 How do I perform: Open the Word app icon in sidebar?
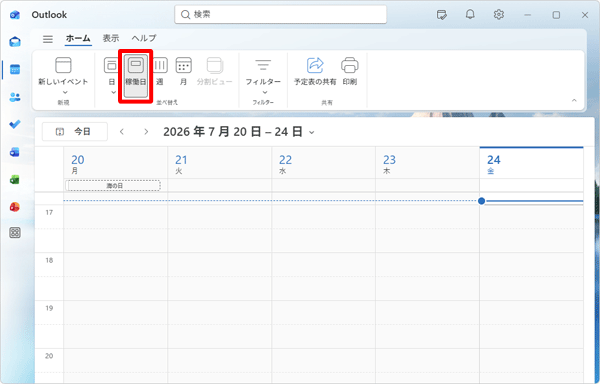coord(15,152)
